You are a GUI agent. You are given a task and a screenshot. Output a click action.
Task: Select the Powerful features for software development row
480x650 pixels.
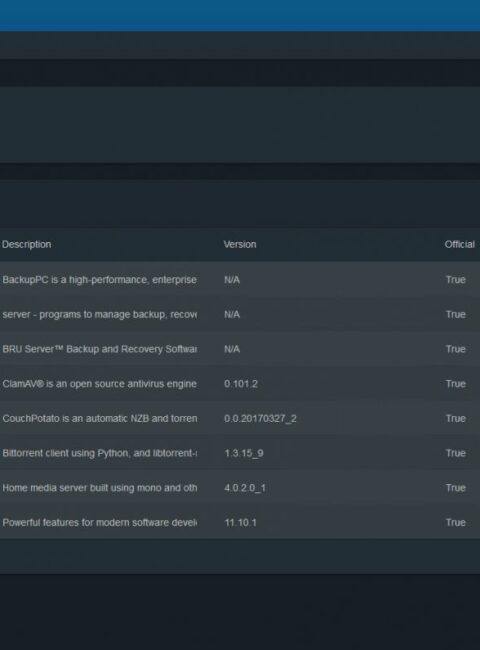240,522
